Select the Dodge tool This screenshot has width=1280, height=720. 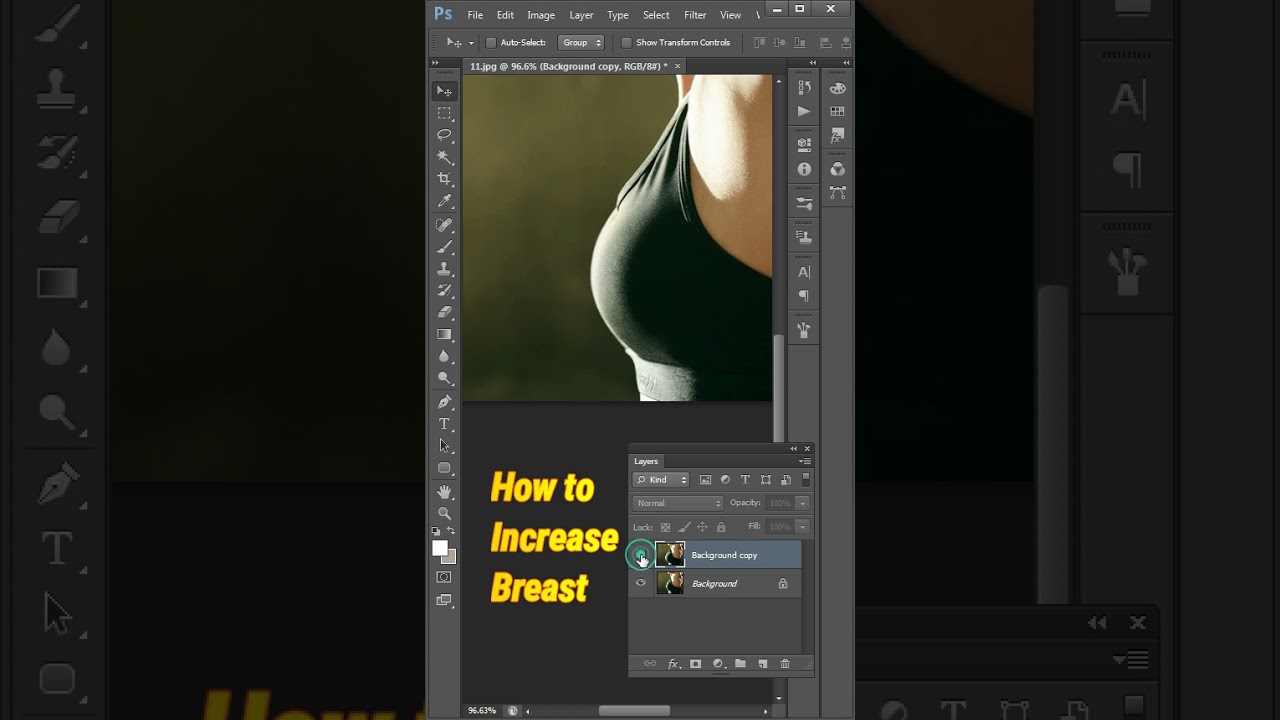pos(445,379)
